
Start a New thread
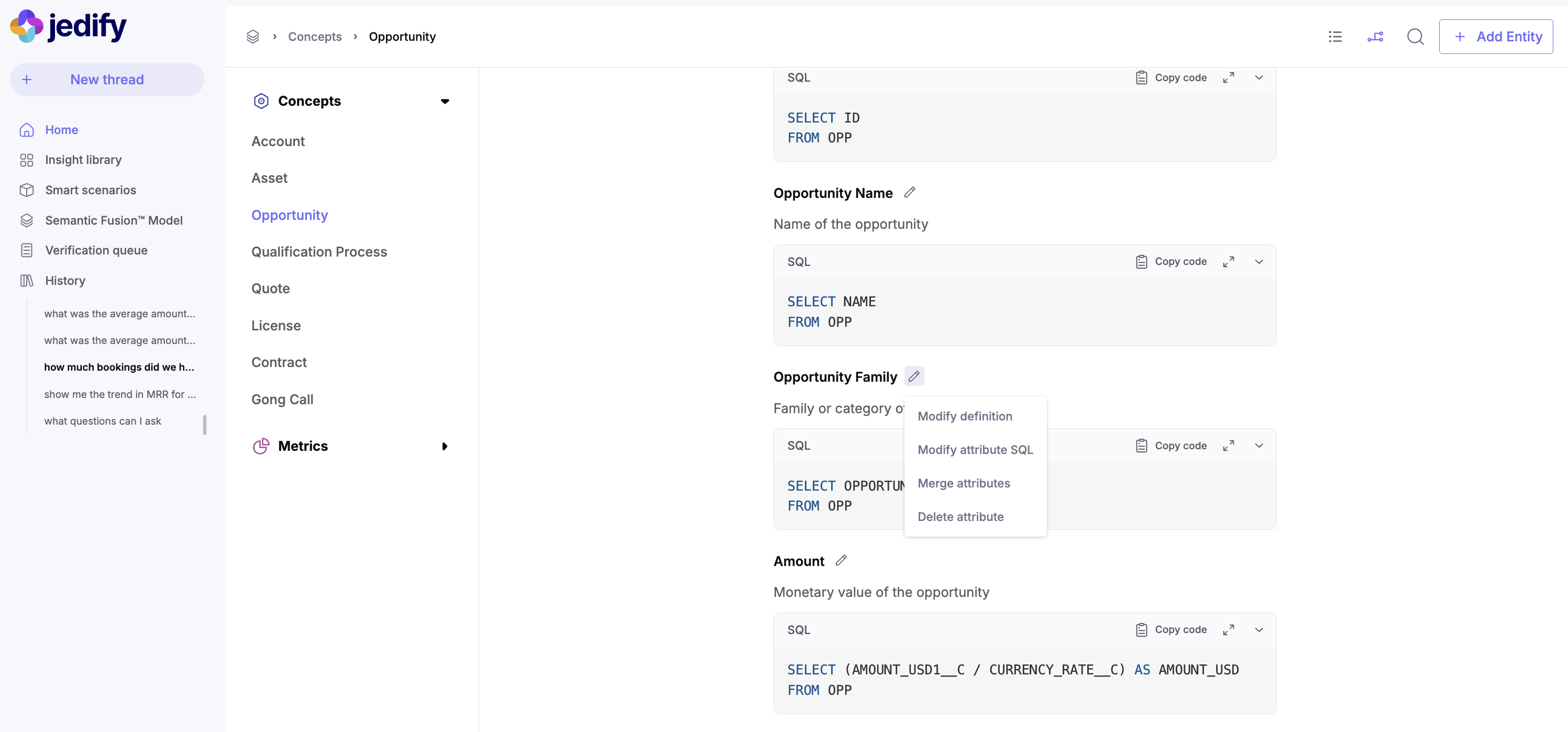click(106, 79)
